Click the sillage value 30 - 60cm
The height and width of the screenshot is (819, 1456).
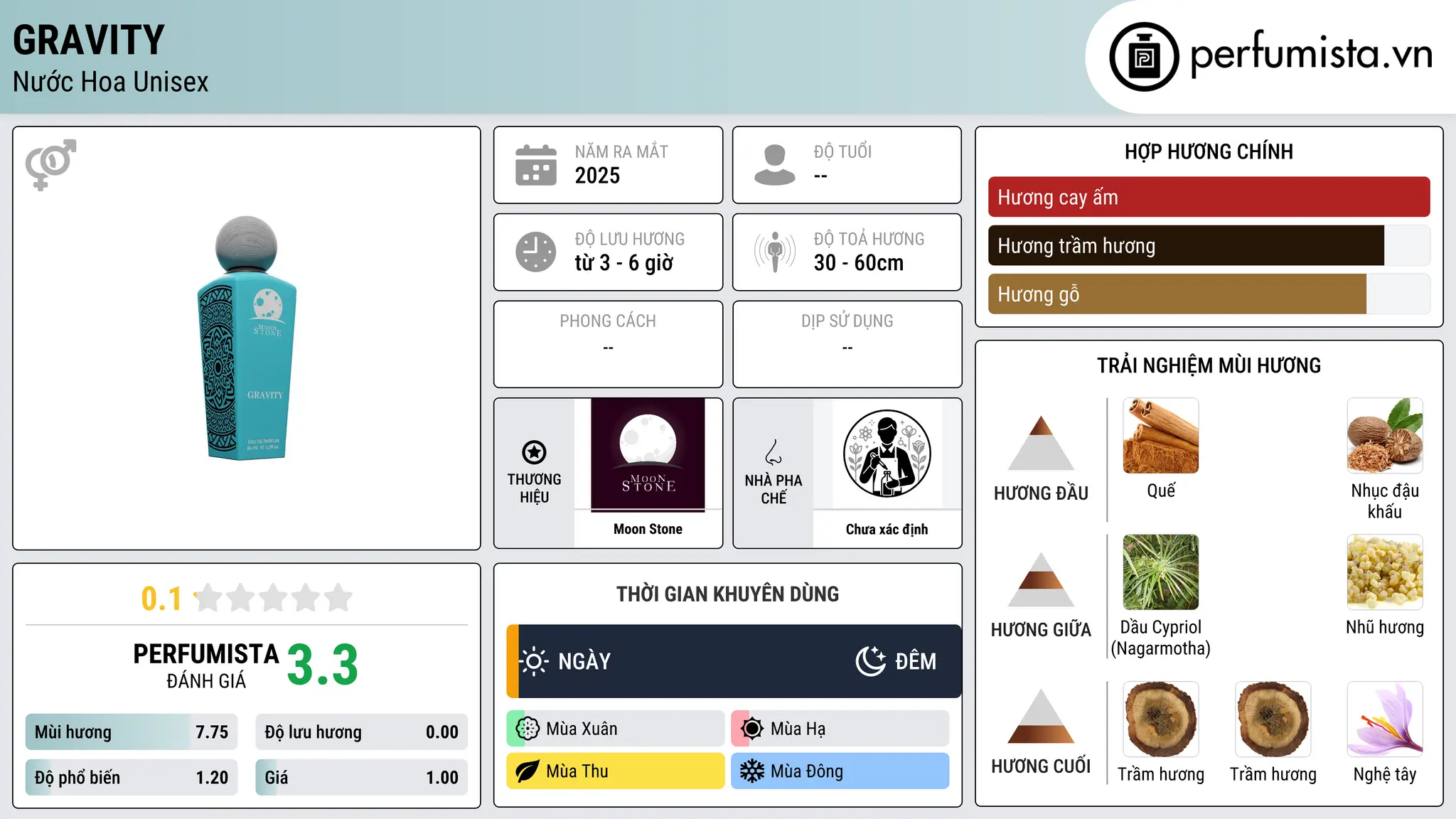(x=858, y=262)
